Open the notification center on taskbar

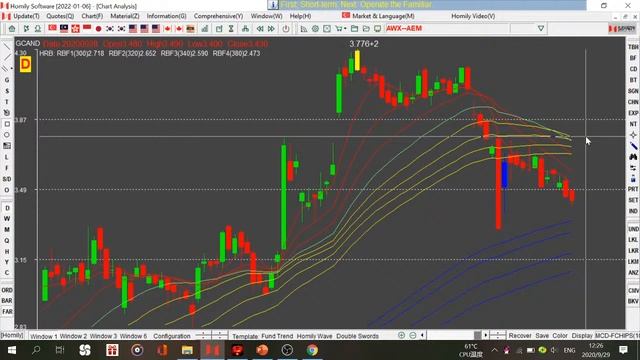[623, 350]
